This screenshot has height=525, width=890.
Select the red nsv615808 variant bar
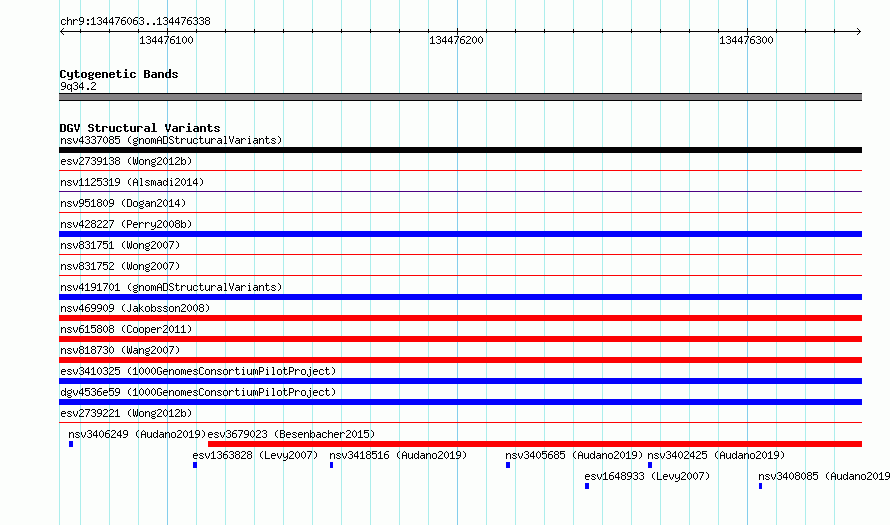(460, 339)
